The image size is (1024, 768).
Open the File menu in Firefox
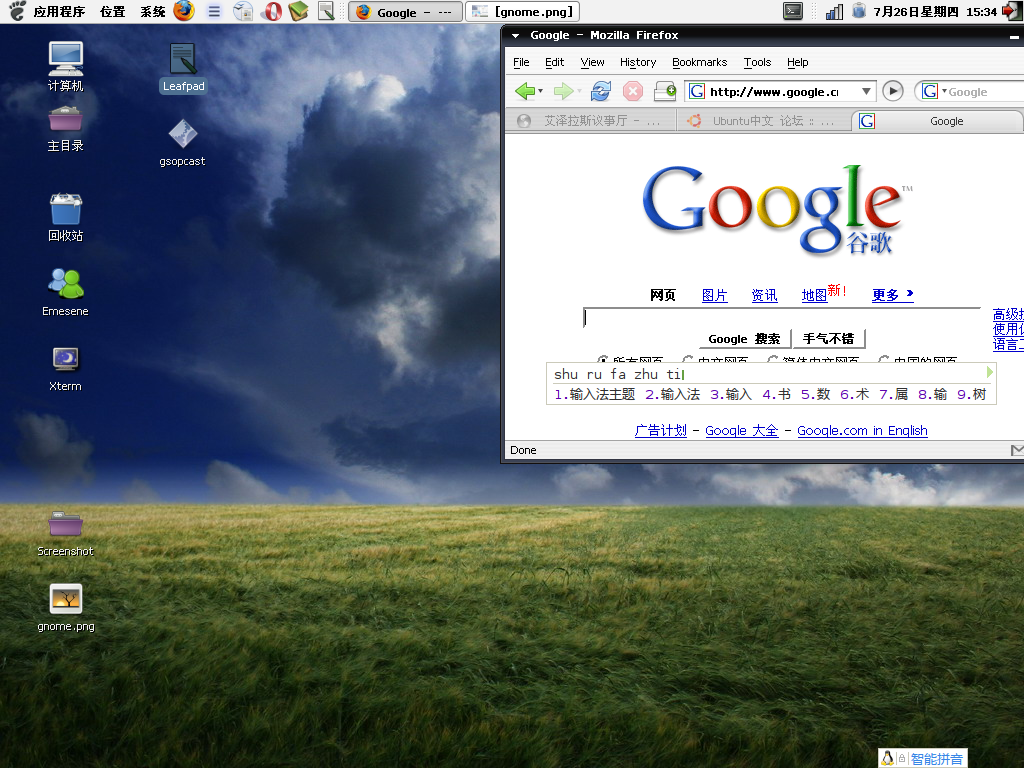click(521, 62)
